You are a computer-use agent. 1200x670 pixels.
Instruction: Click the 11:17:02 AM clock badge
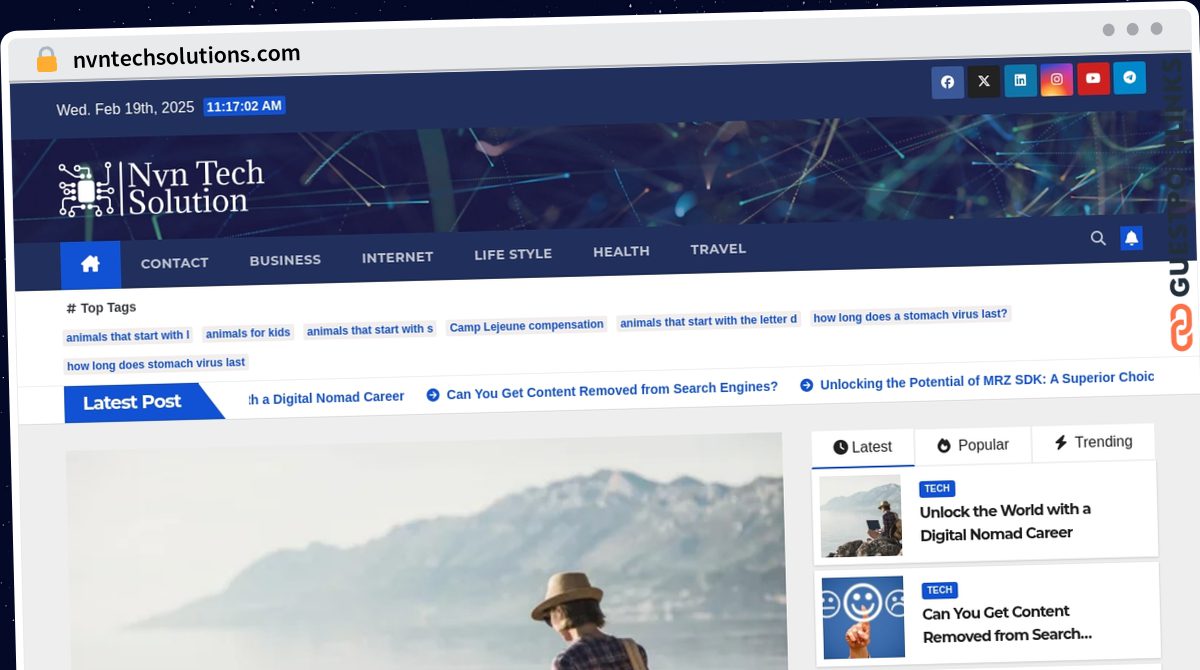click(244, 106)
